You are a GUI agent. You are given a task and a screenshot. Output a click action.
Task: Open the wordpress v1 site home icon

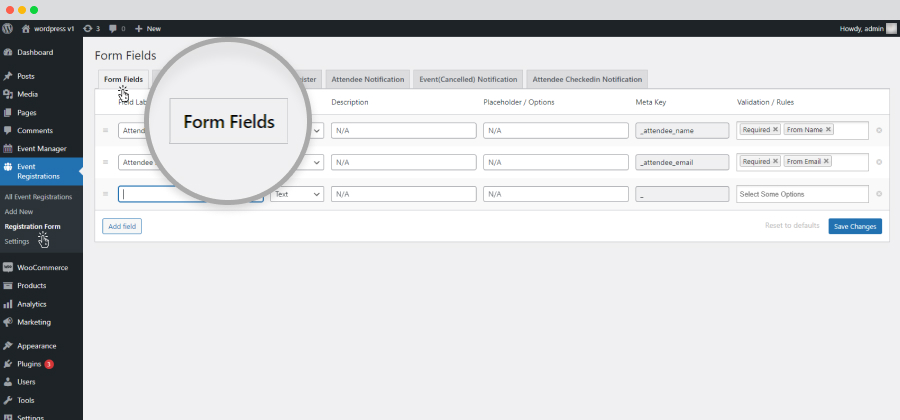click(x=26, y=28)
